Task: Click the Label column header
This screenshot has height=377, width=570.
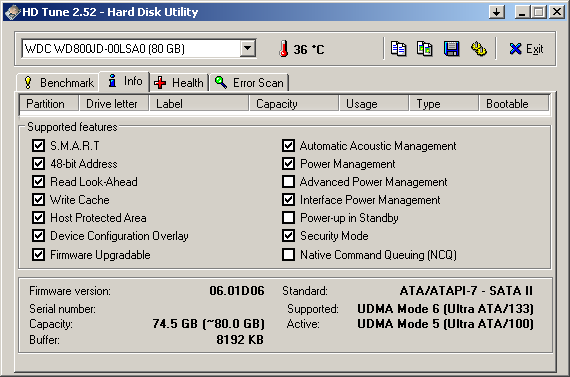Action: click(x=199, y=104)
